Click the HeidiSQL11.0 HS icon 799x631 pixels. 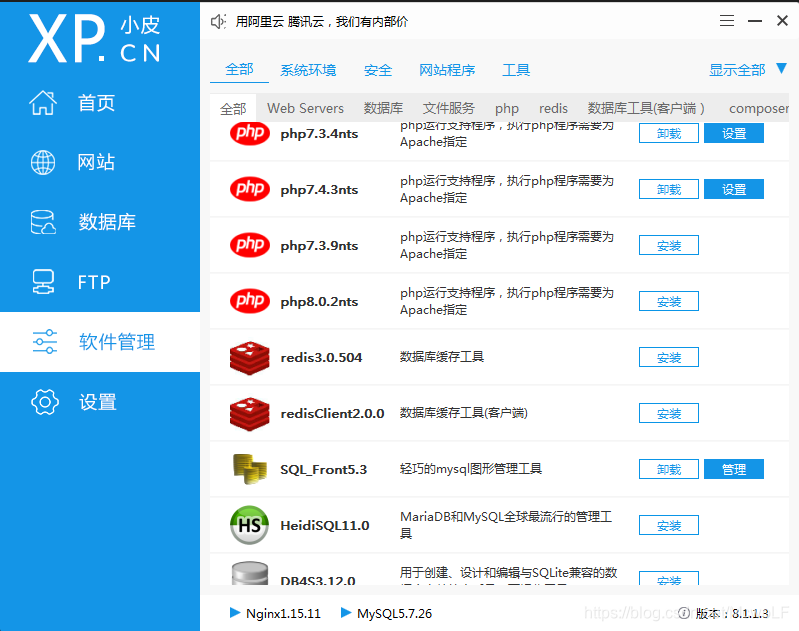pos(250,525)
